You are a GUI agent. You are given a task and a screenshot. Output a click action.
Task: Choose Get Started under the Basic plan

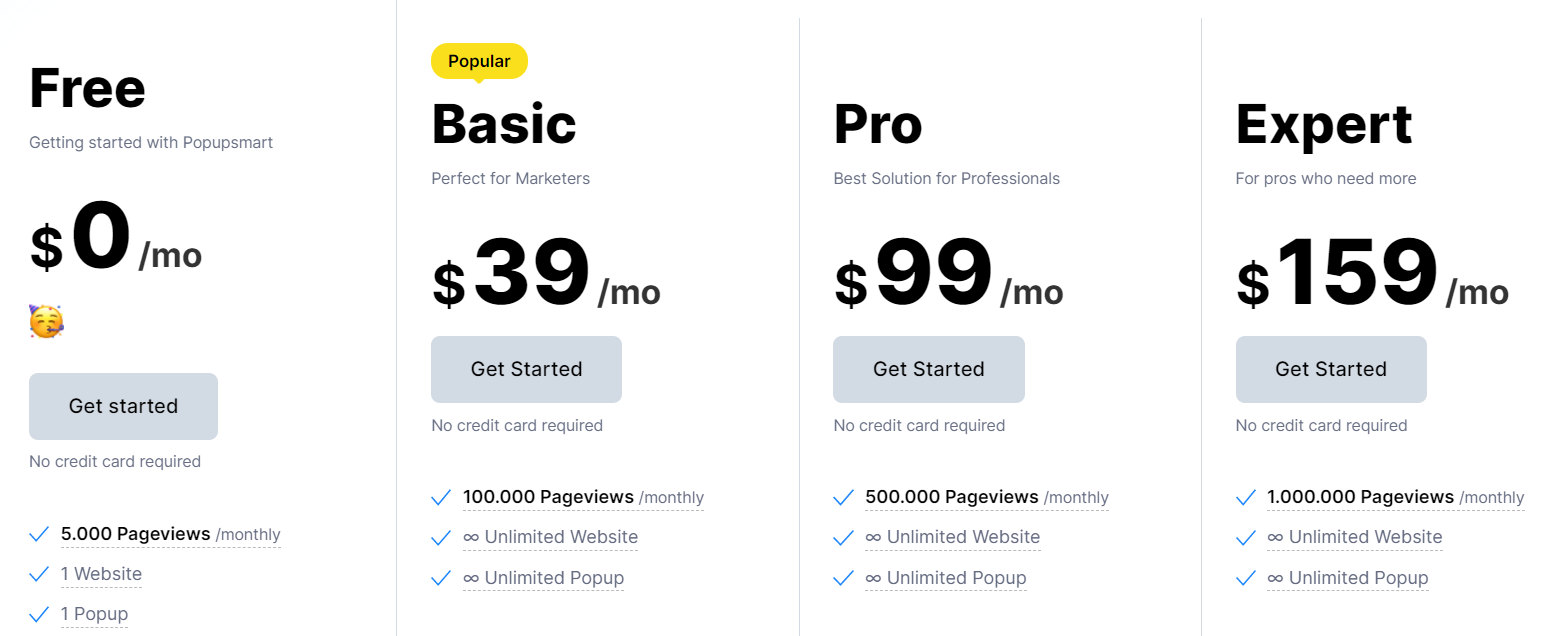pyautogui.click(x=526, y=369)
